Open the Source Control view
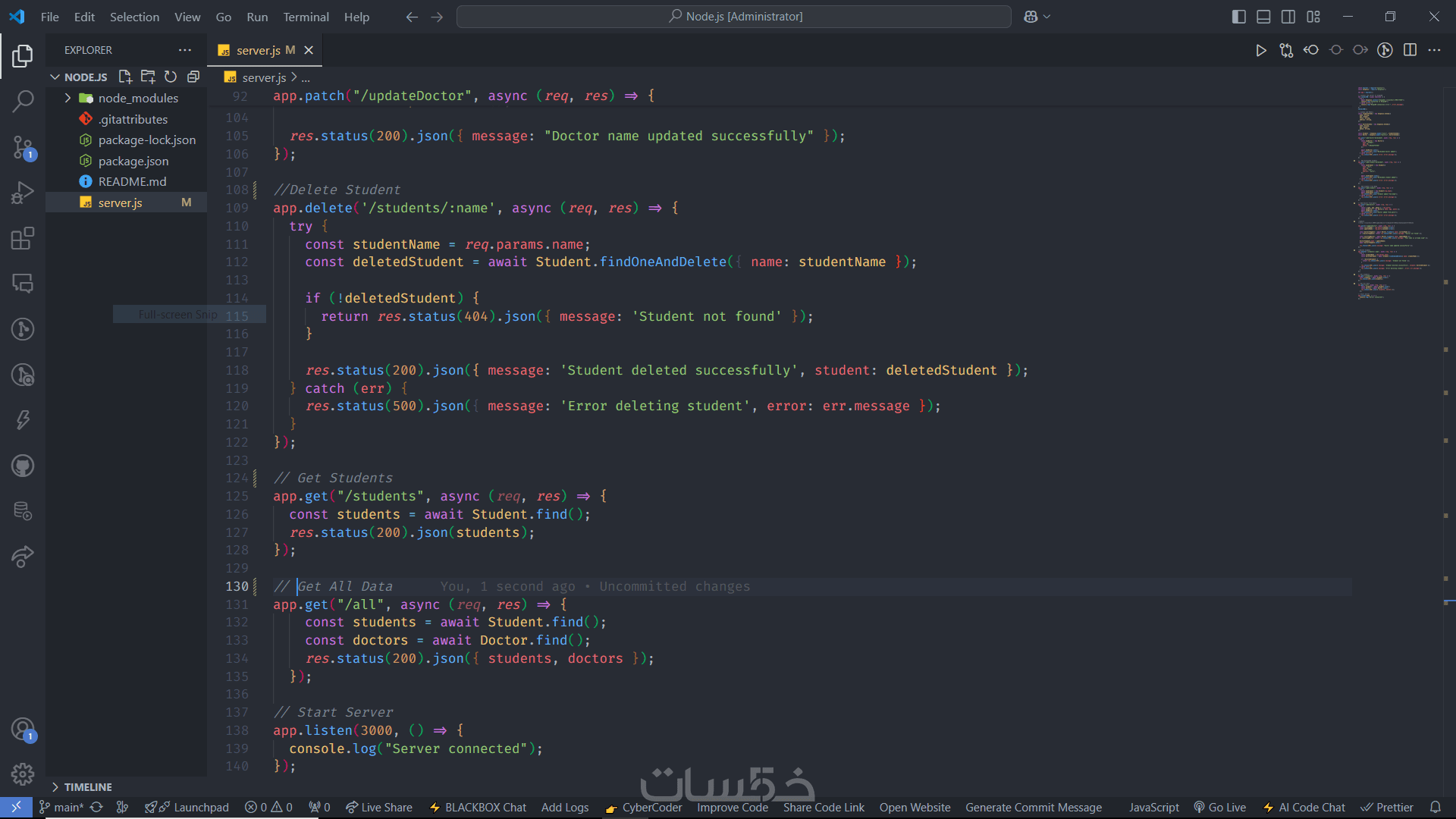The image size is (1456, 819). tap(23, 147)
